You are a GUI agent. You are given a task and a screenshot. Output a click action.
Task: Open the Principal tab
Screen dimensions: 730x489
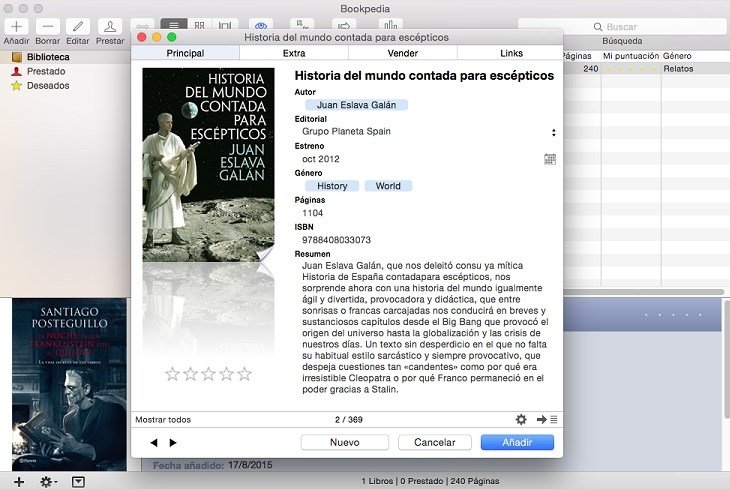pos(185,53)
